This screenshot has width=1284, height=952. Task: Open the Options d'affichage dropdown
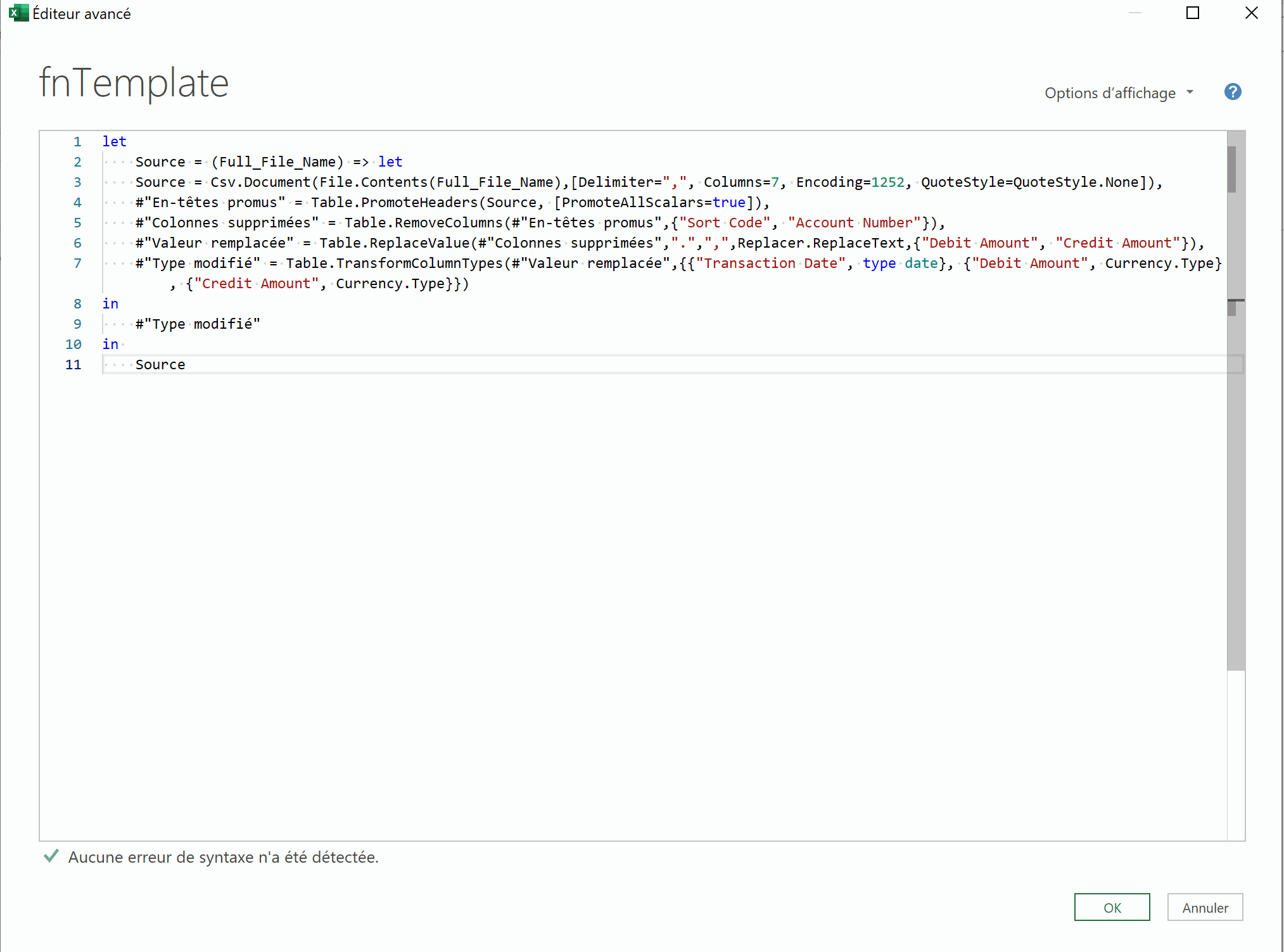point(1110,93)
